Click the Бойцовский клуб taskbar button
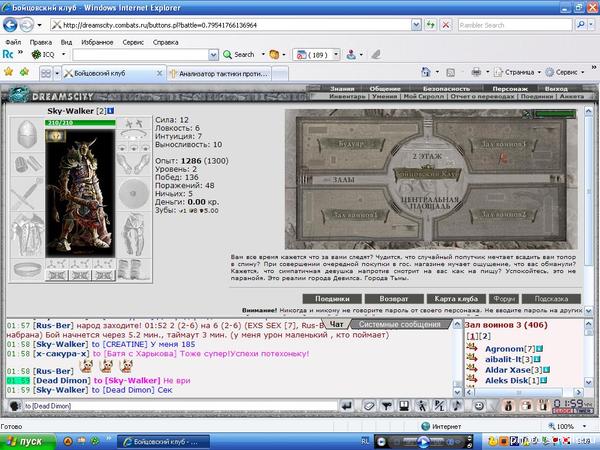This screenshot has height=450, width=600. (x=163, y=442)
